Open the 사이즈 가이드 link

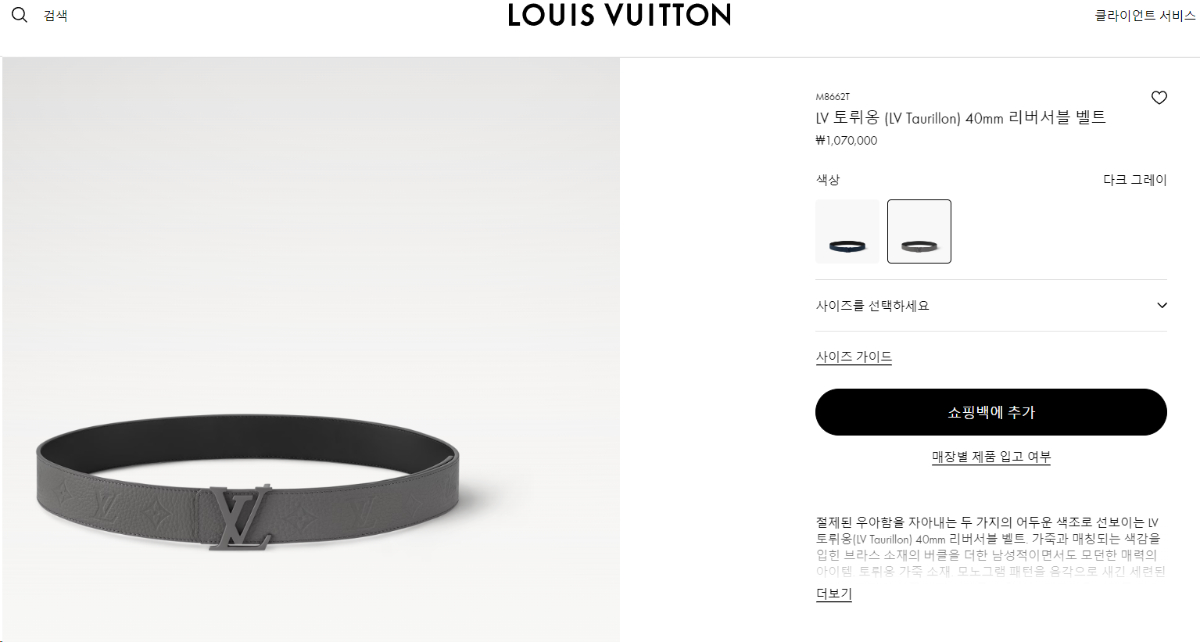(x=853, y=357)
